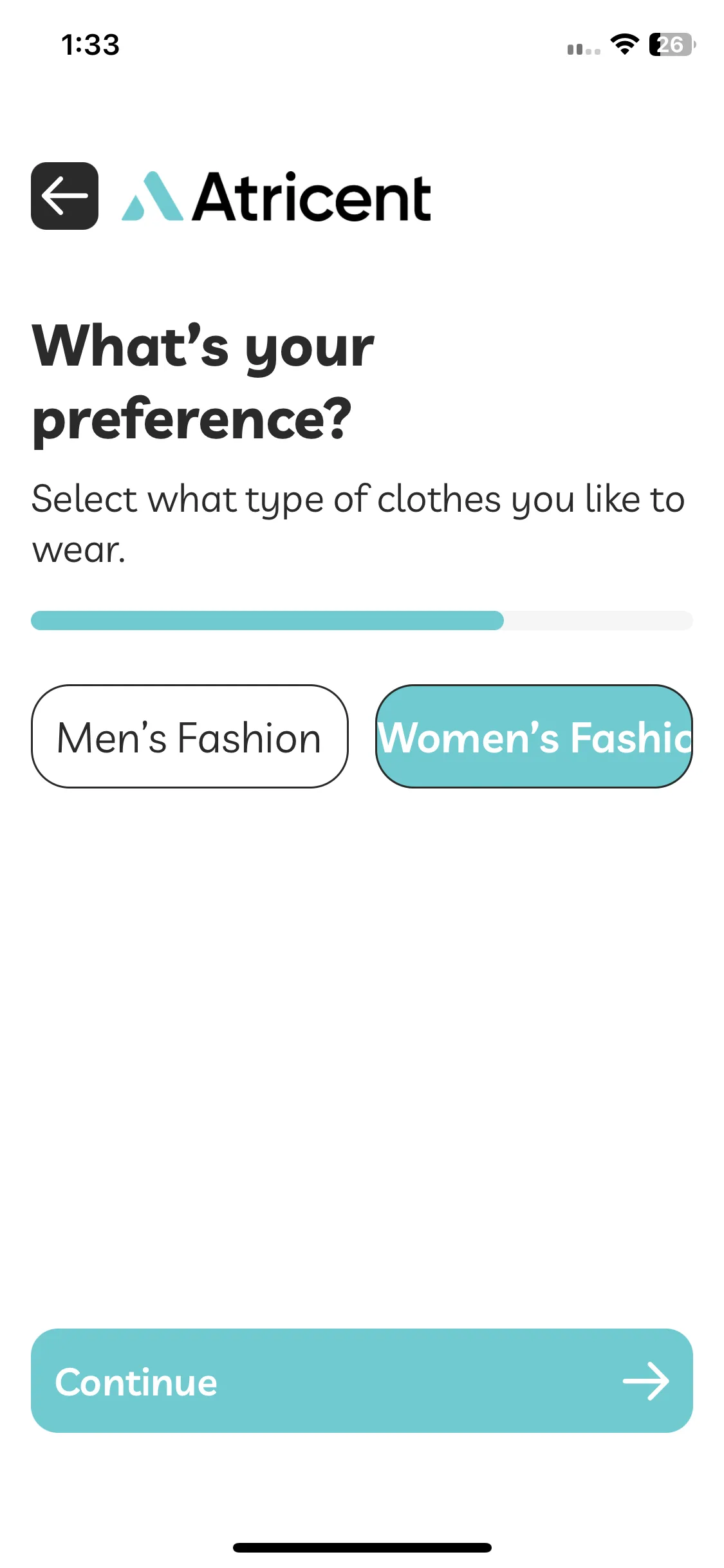This screenshot has width=724, height=1568.
Task: Tap the word "wear." in subtitle
Action: coord(79,551)
